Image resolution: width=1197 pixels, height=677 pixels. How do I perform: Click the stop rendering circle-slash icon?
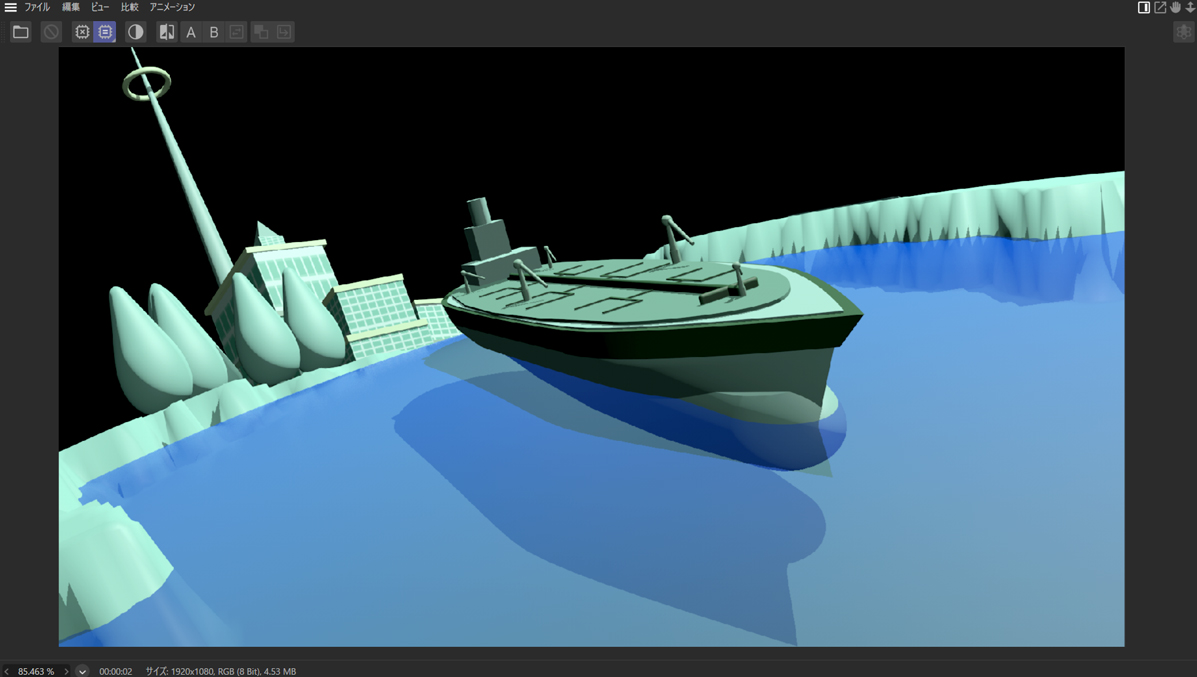51,32
